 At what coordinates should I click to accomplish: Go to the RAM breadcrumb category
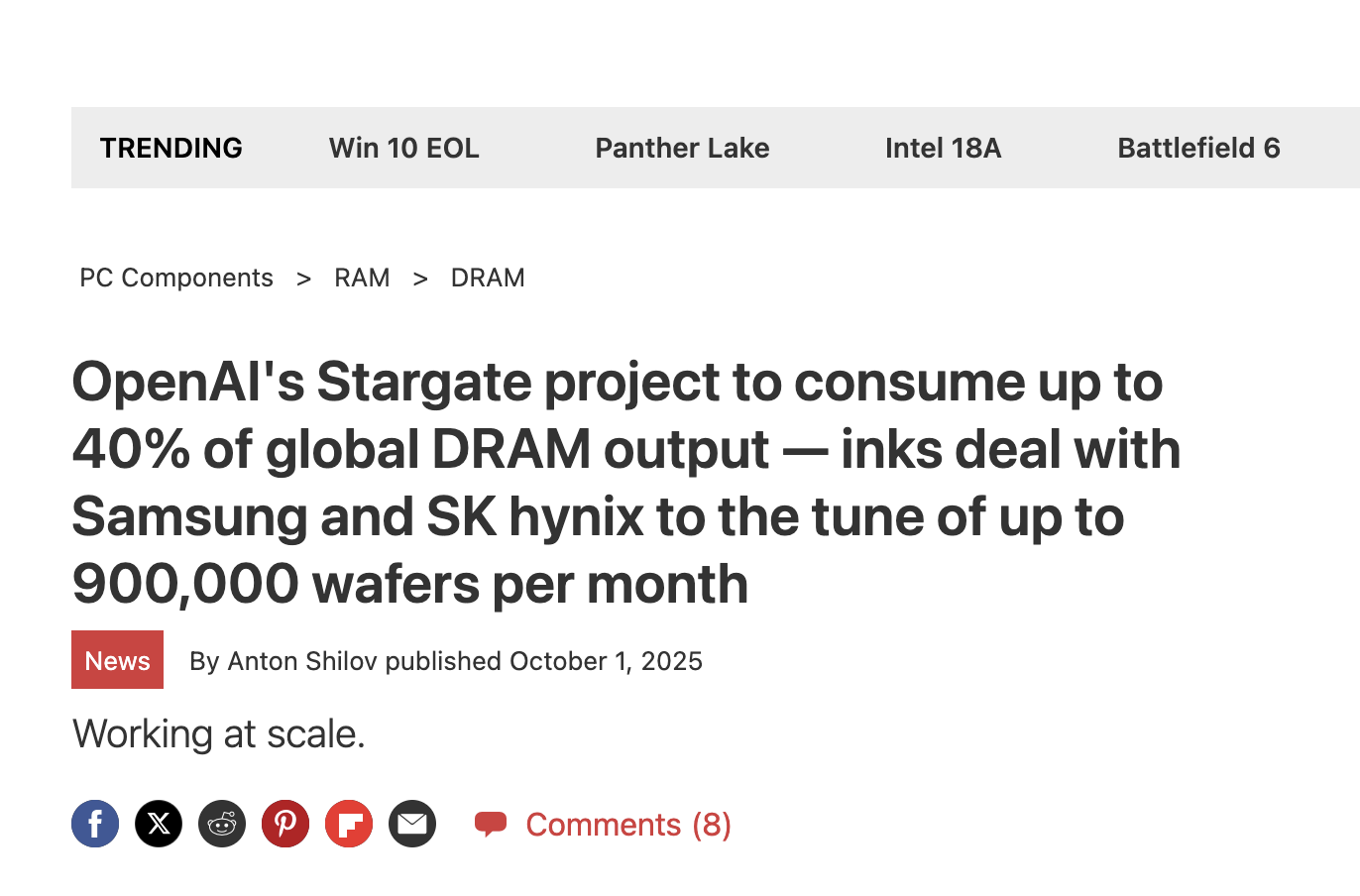[362, 278]
